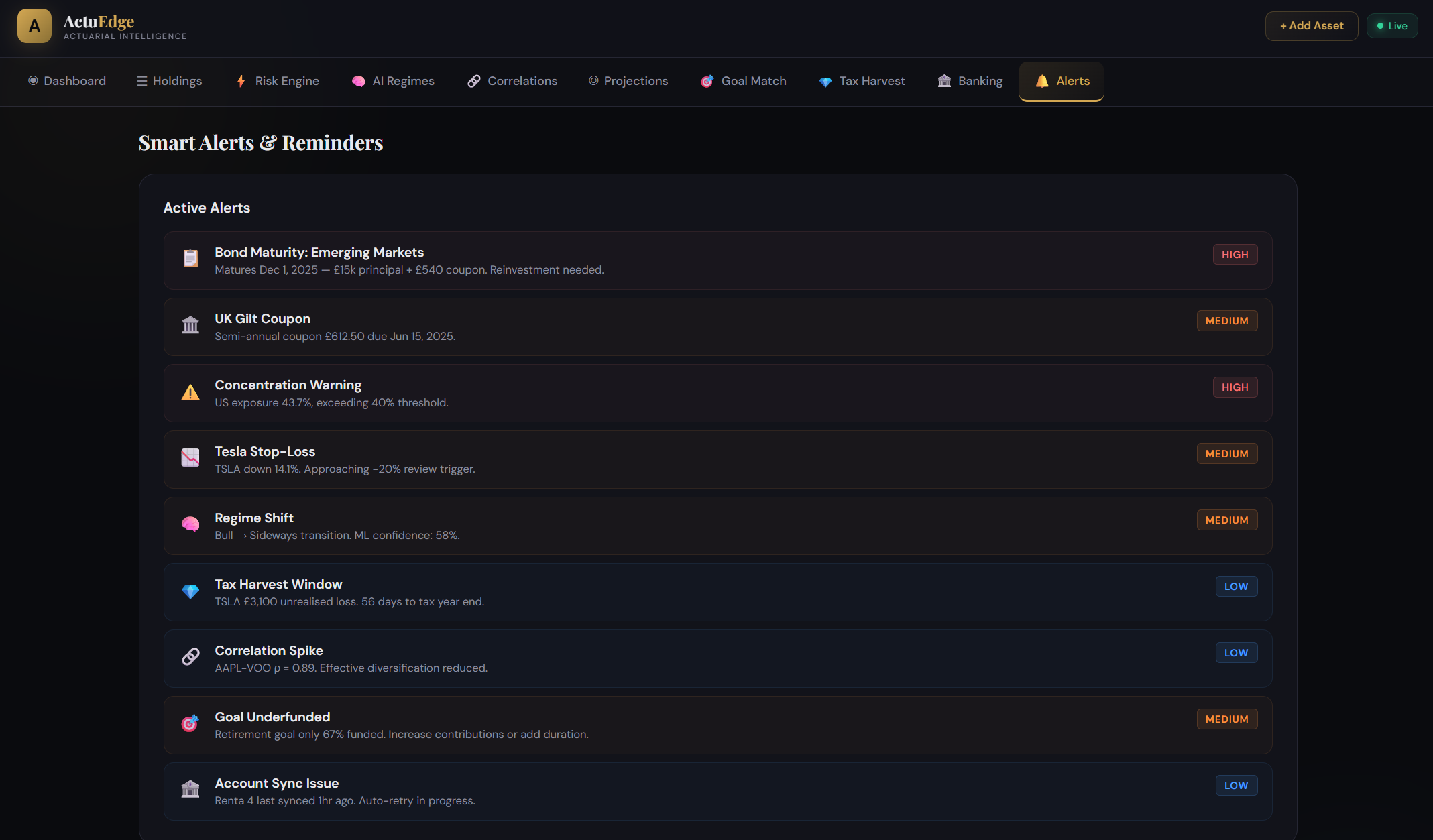Switch to the Risk Engine tab
The height and width of the screenshot is (840, 1433).
278,81
